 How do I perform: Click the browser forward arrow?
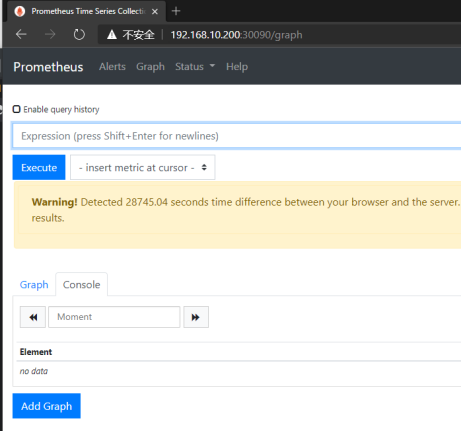tap(50, 34)
